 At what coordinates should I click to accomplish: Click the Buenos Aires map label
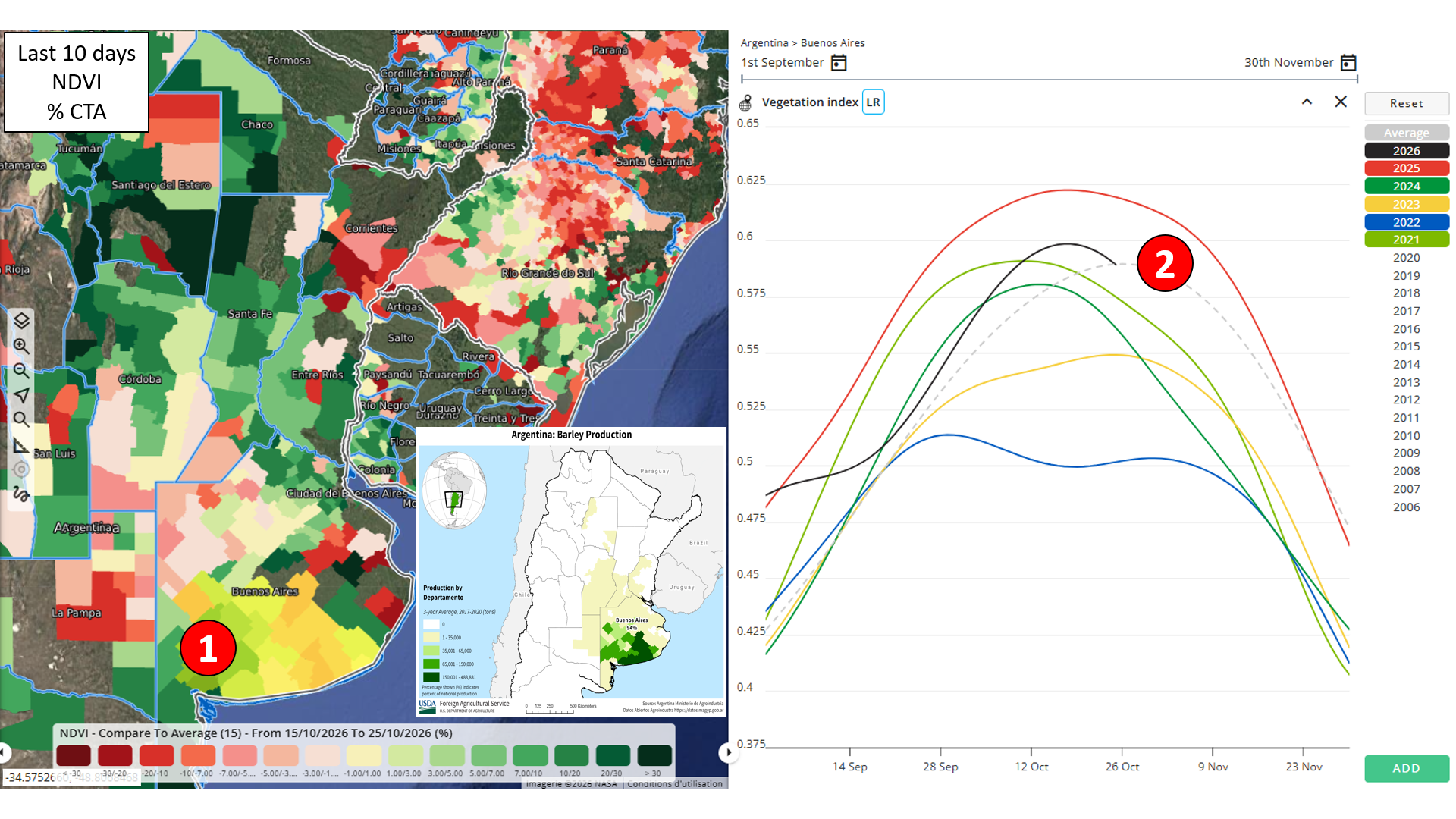265,591
